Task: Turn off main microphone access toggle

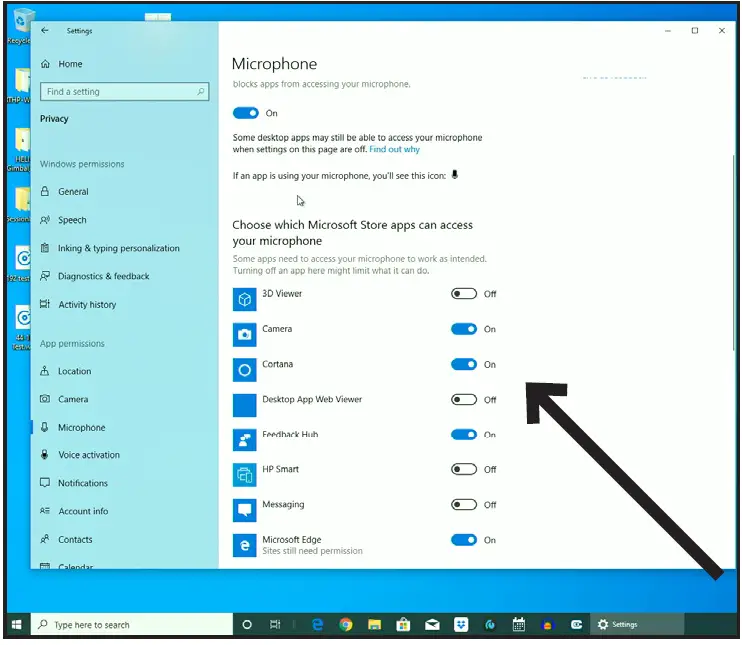Action: pos(246,113)
